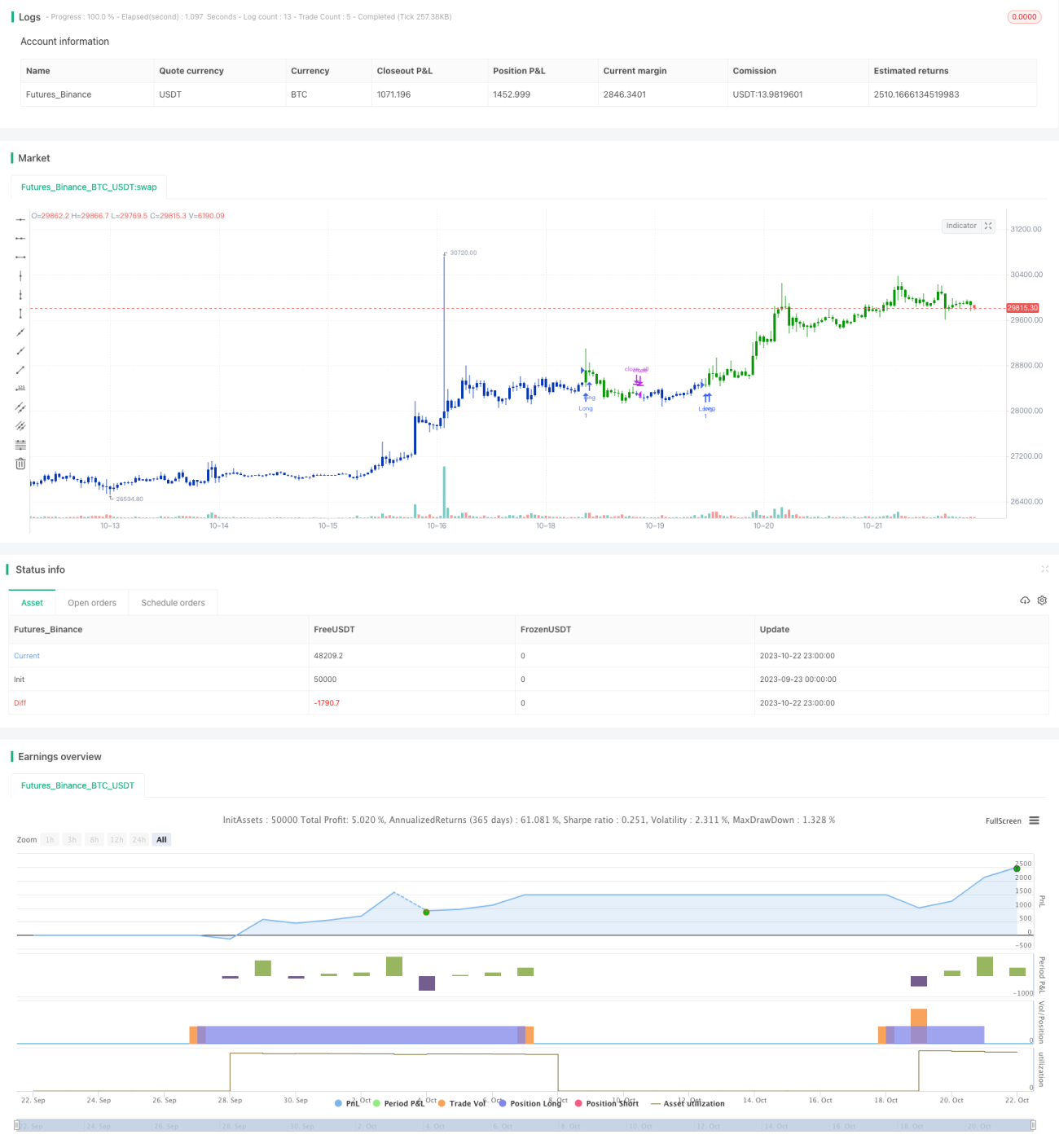1059x1148 pixels.
Task: Click the left handle of the range navigator
Action: pos(16,1125)
